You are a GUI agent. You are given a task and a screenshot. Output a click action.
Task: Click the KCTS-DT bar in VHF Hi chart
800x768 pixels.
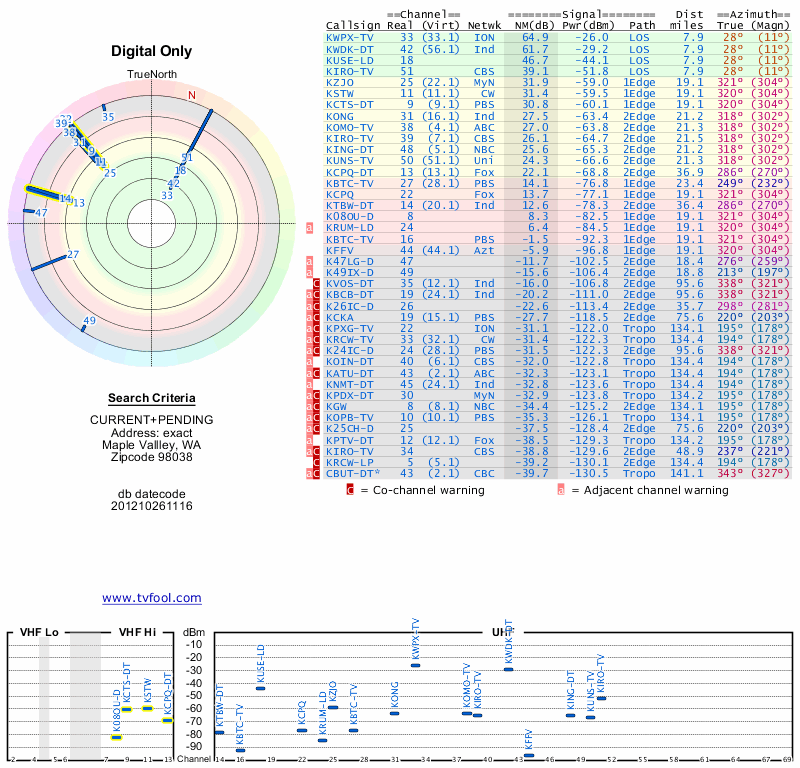click(126, 709)
